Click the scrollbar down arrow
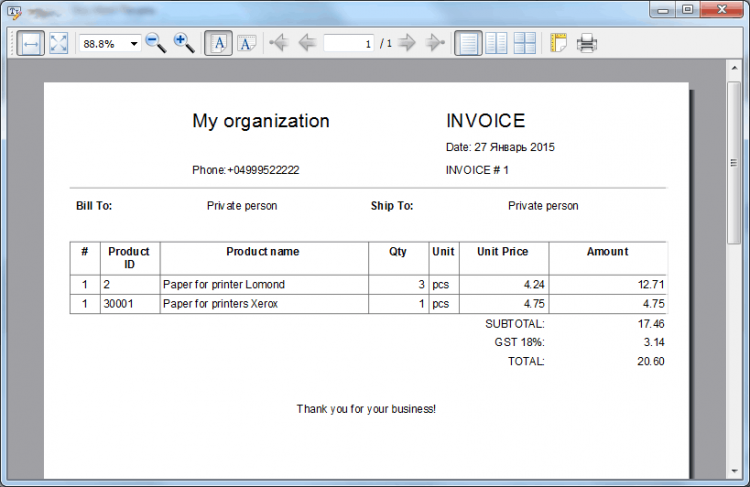 [734, 471]
